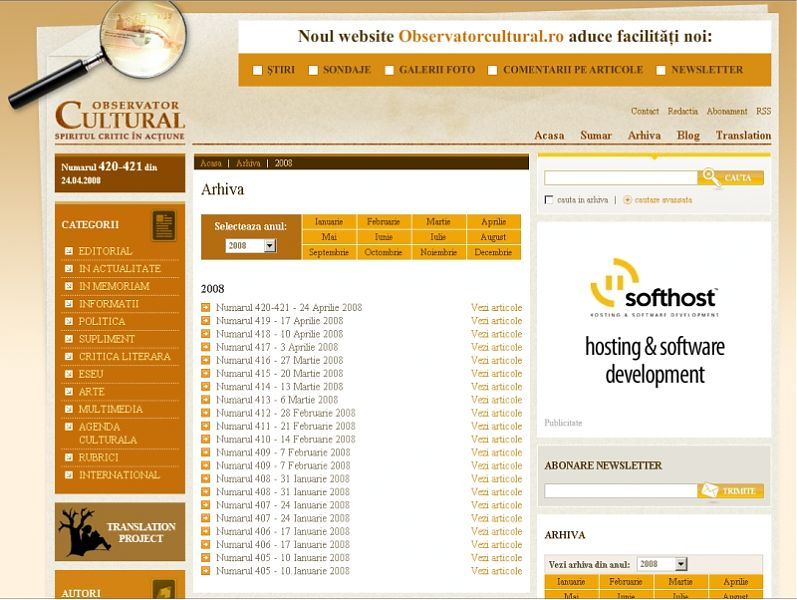Click Vezi articole for Numarul 410
797x600 pixels.
[x=496, y=439]
